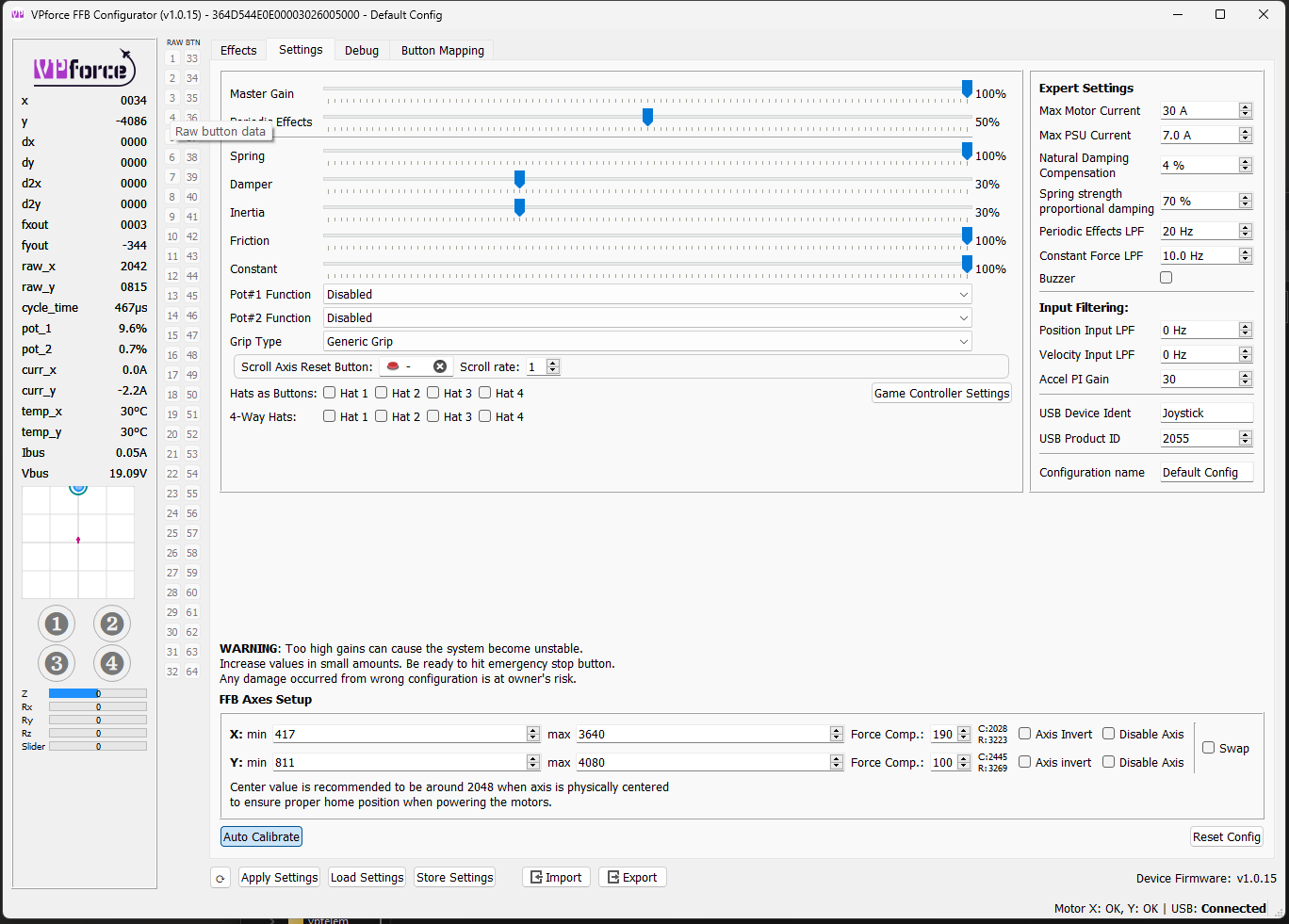
Task: Click the Scroll rate spinner arrows
Action: click(553, 366)
